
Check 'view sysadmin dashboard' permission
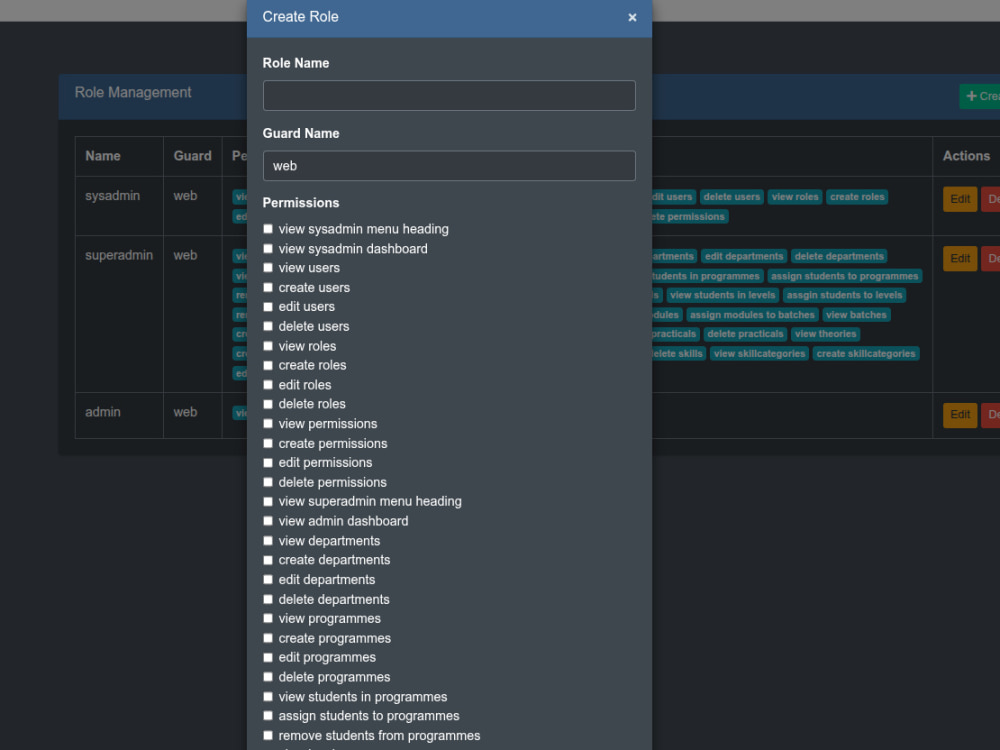[x=268, y=249]
